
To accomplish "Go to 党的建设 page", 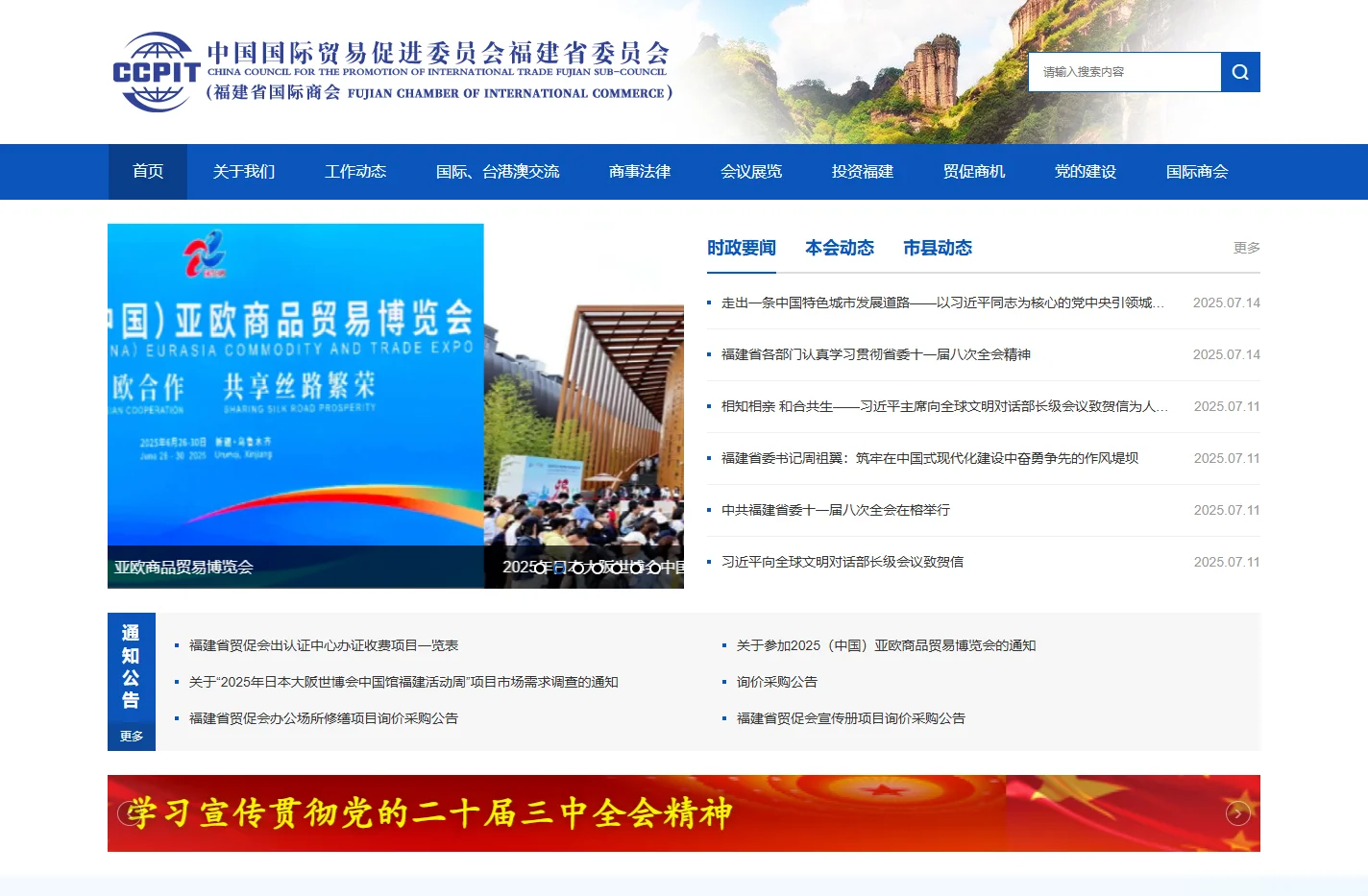I will click(x=1086, y=172).
